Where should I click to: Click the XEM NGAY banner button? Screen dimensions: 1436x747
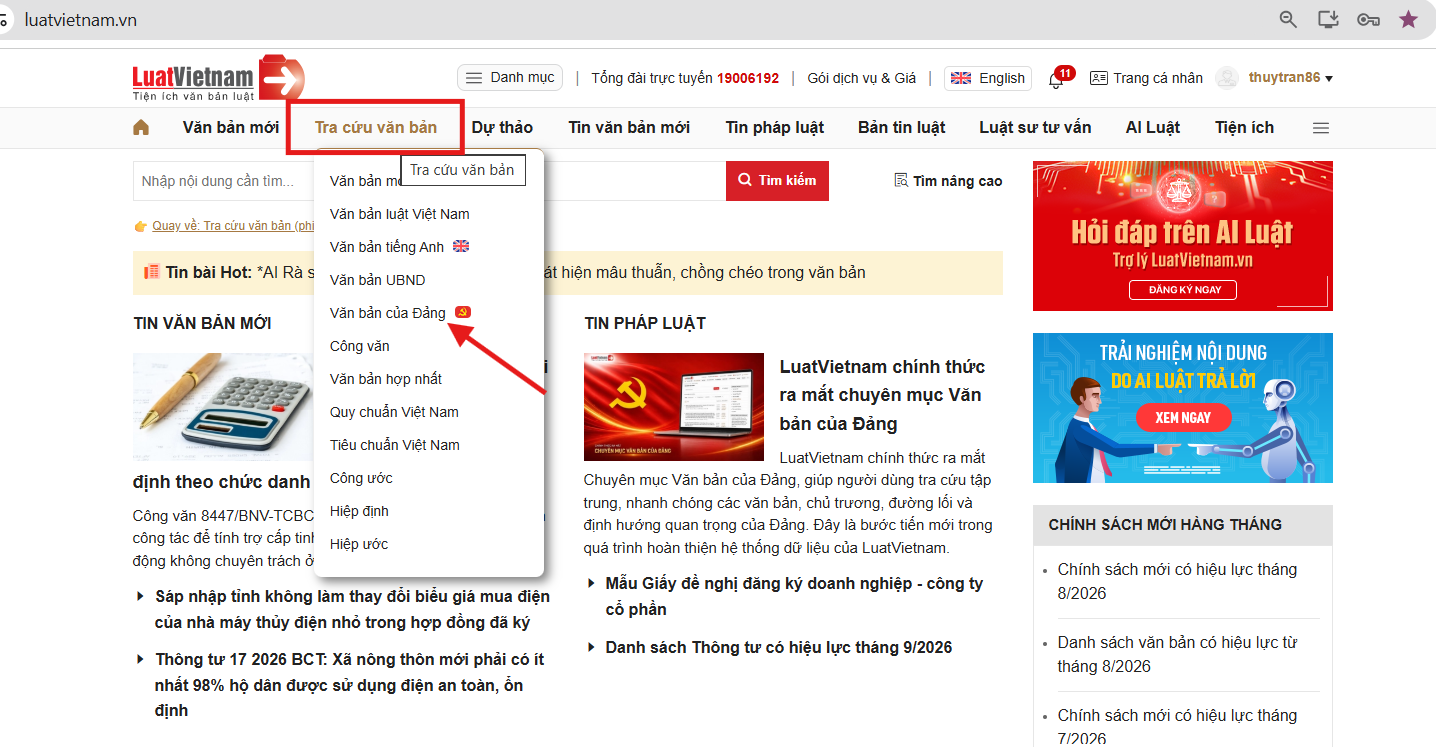click(1183, 418)
